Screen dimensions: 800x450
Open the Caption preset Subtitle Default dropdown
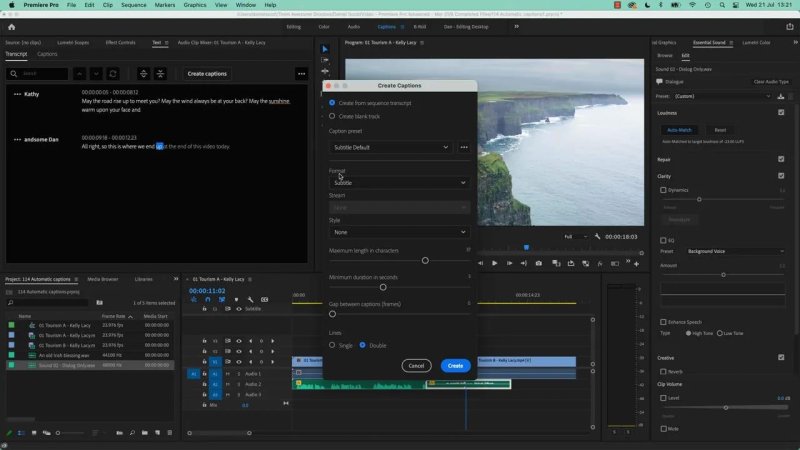(x=391, y=147)
